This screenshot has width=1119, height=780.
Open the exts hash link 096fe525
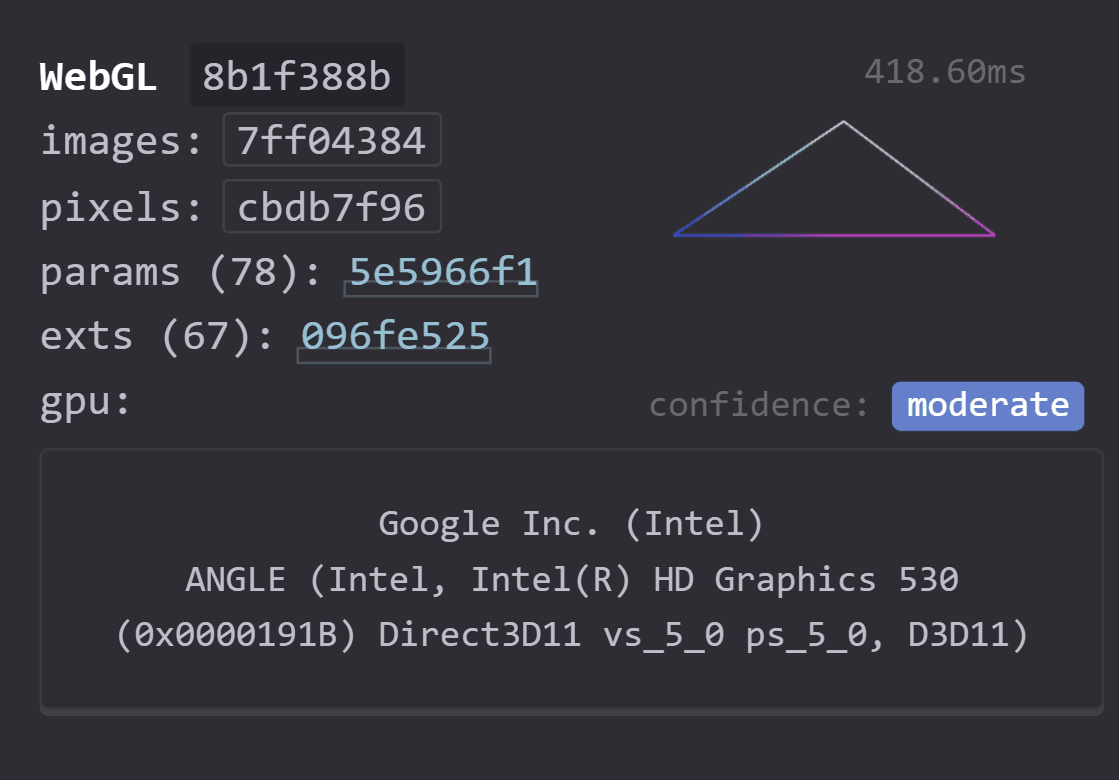[x=394, y=337]
